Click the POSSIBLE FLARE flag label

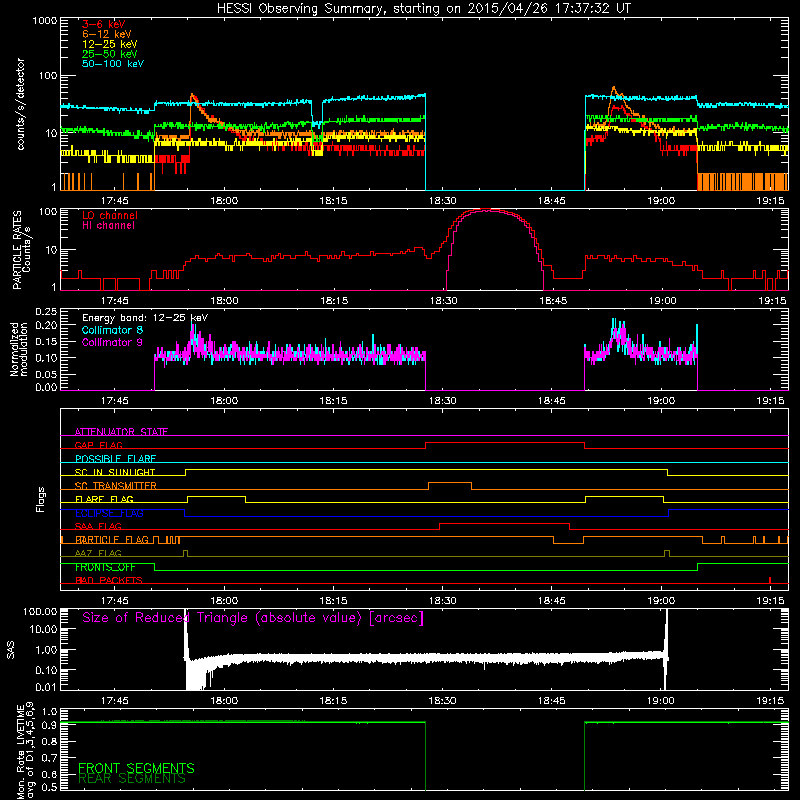tap(115, 459)
